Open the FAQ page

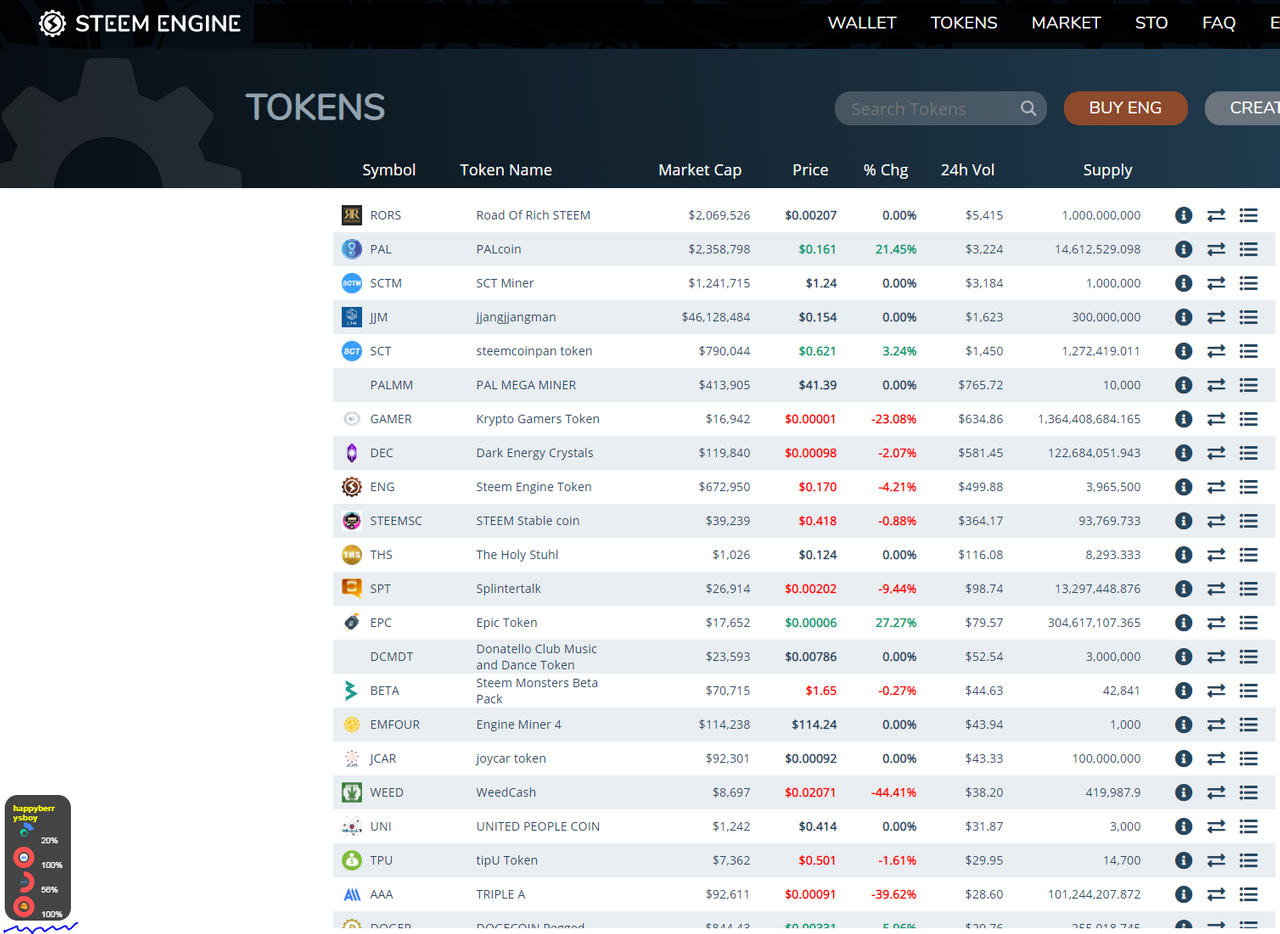coord(1219,23)
